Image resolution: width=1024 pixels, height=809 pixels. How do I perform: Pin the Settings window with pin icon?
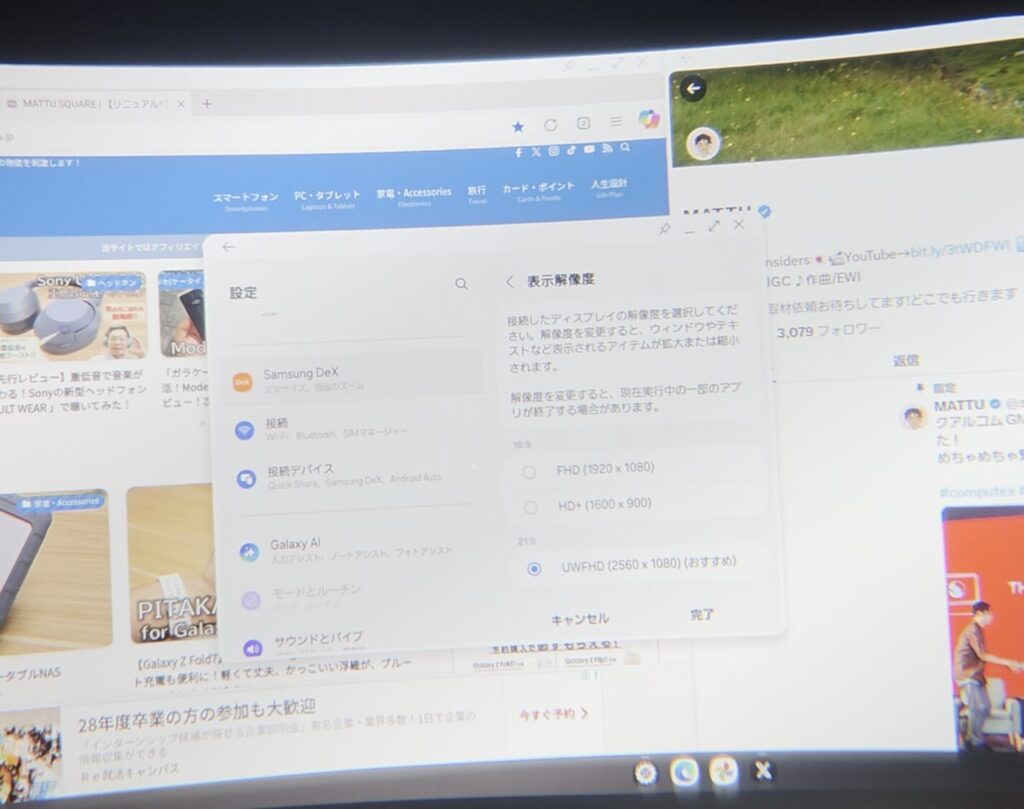(665, 229)
